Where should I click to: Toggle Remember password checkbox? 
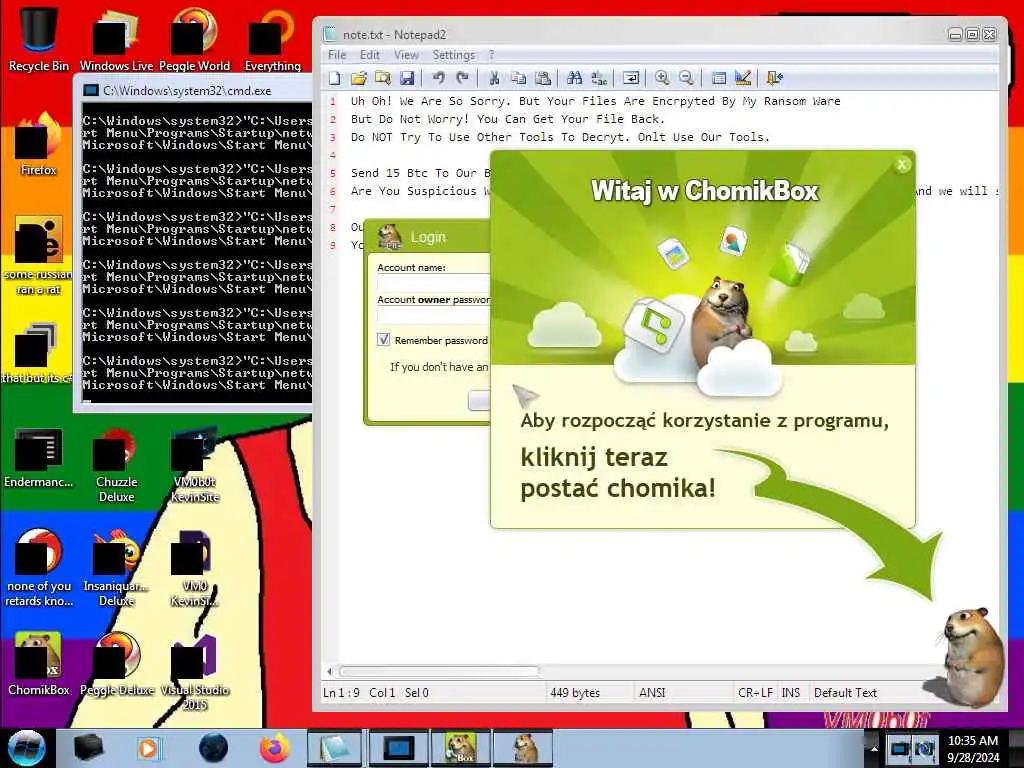click(383, 340)
